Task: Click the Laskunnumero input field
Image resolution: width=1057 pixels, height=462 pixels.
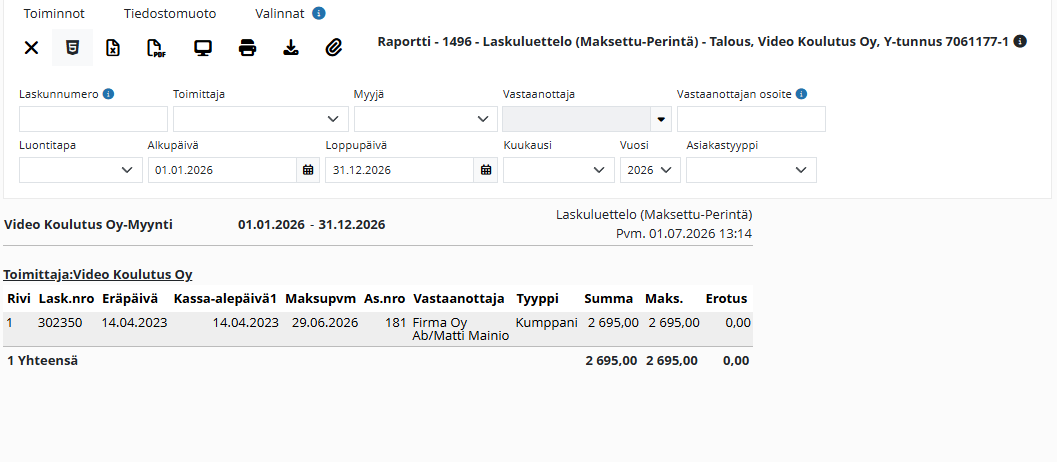Action: click(x=93, y=119)
